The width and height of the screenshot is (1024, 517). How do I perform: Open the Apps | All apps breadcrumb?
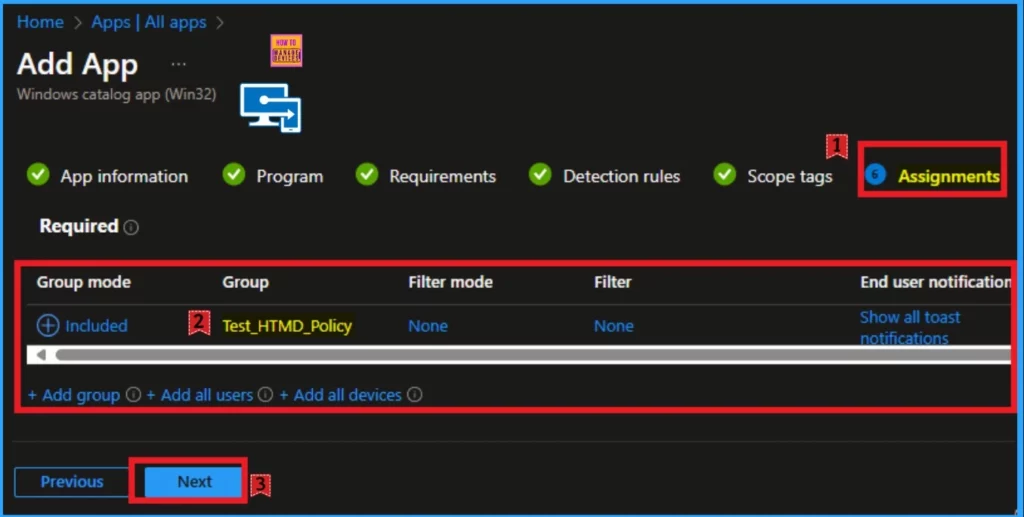[148, 22]
